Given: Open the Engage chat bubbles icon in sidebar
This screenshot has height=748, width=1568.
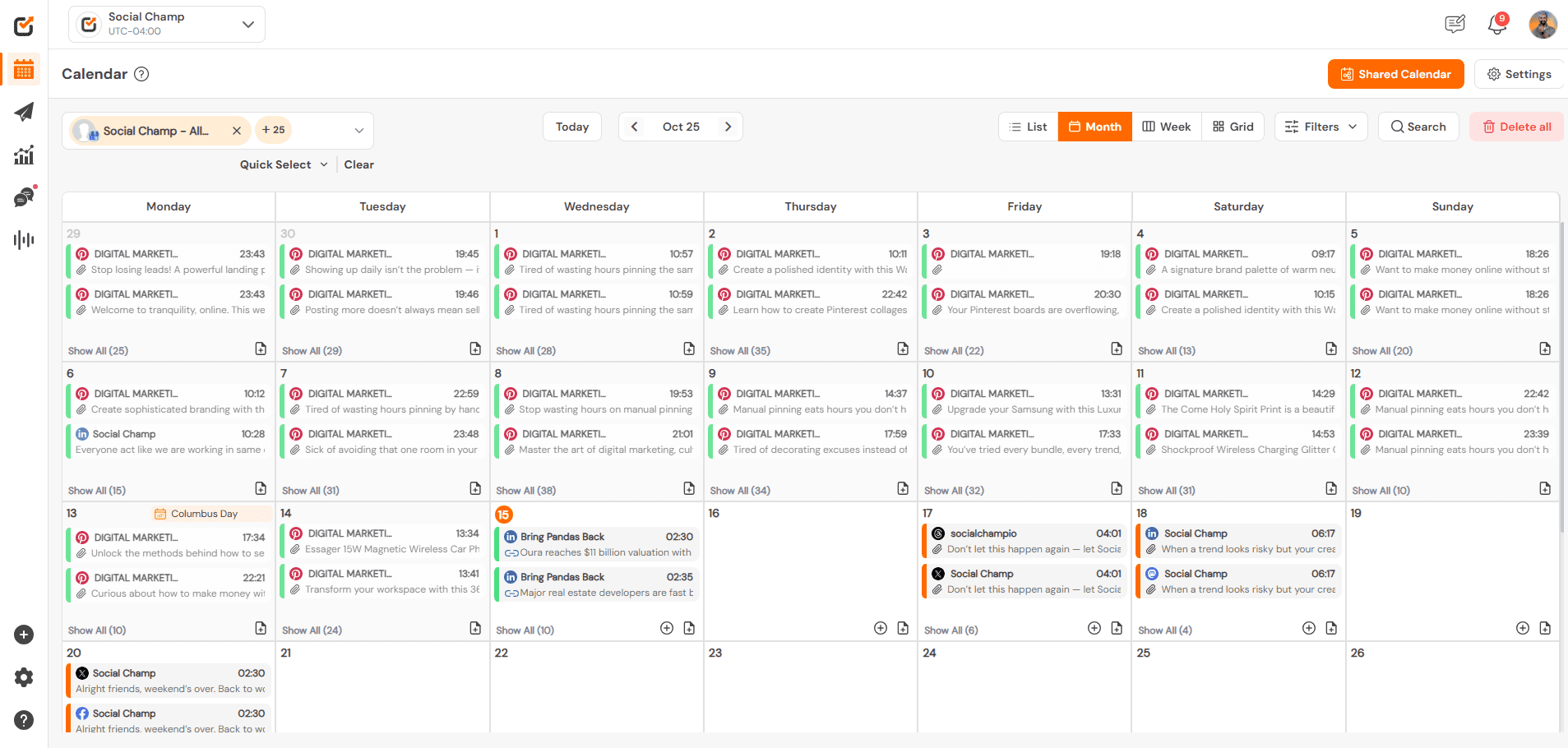Looking at the screenshot, I should 24,197.
